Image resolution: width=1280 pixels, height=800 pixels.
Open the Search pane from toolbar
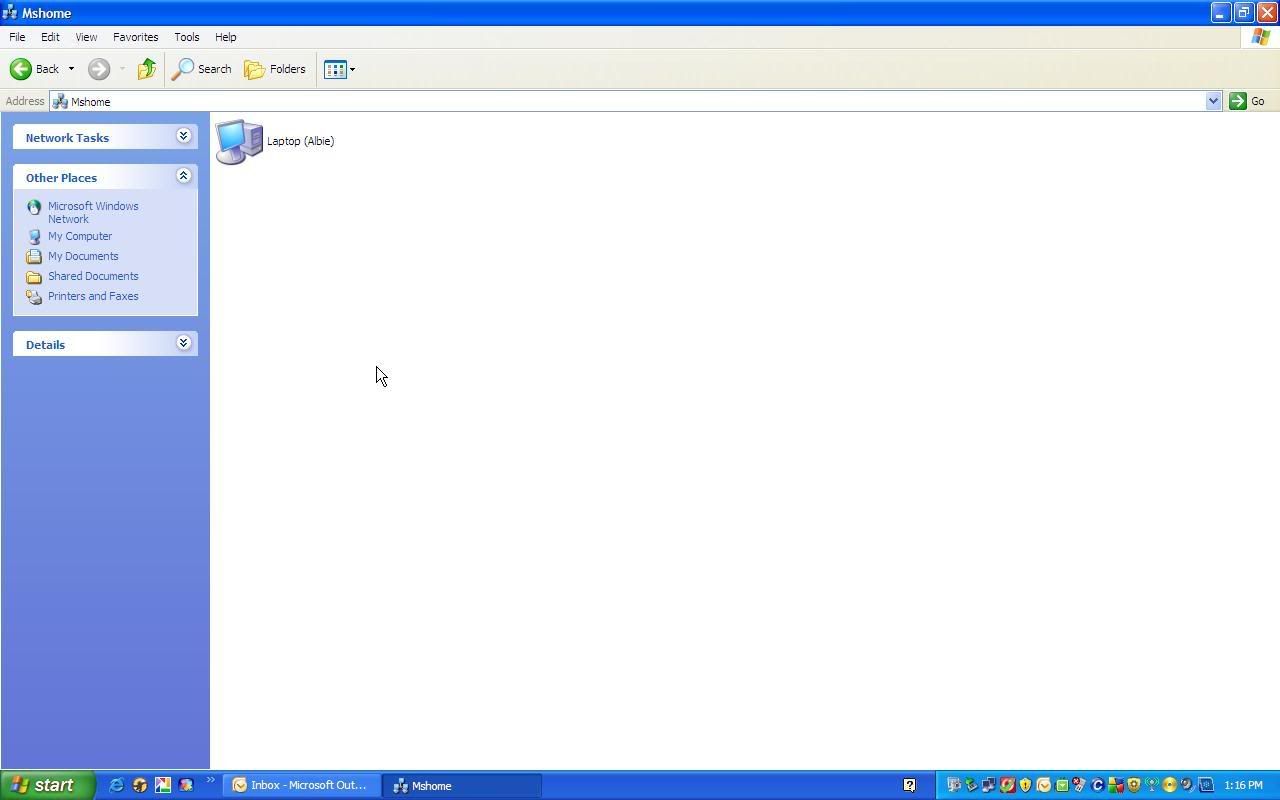(x=202, y=69)
